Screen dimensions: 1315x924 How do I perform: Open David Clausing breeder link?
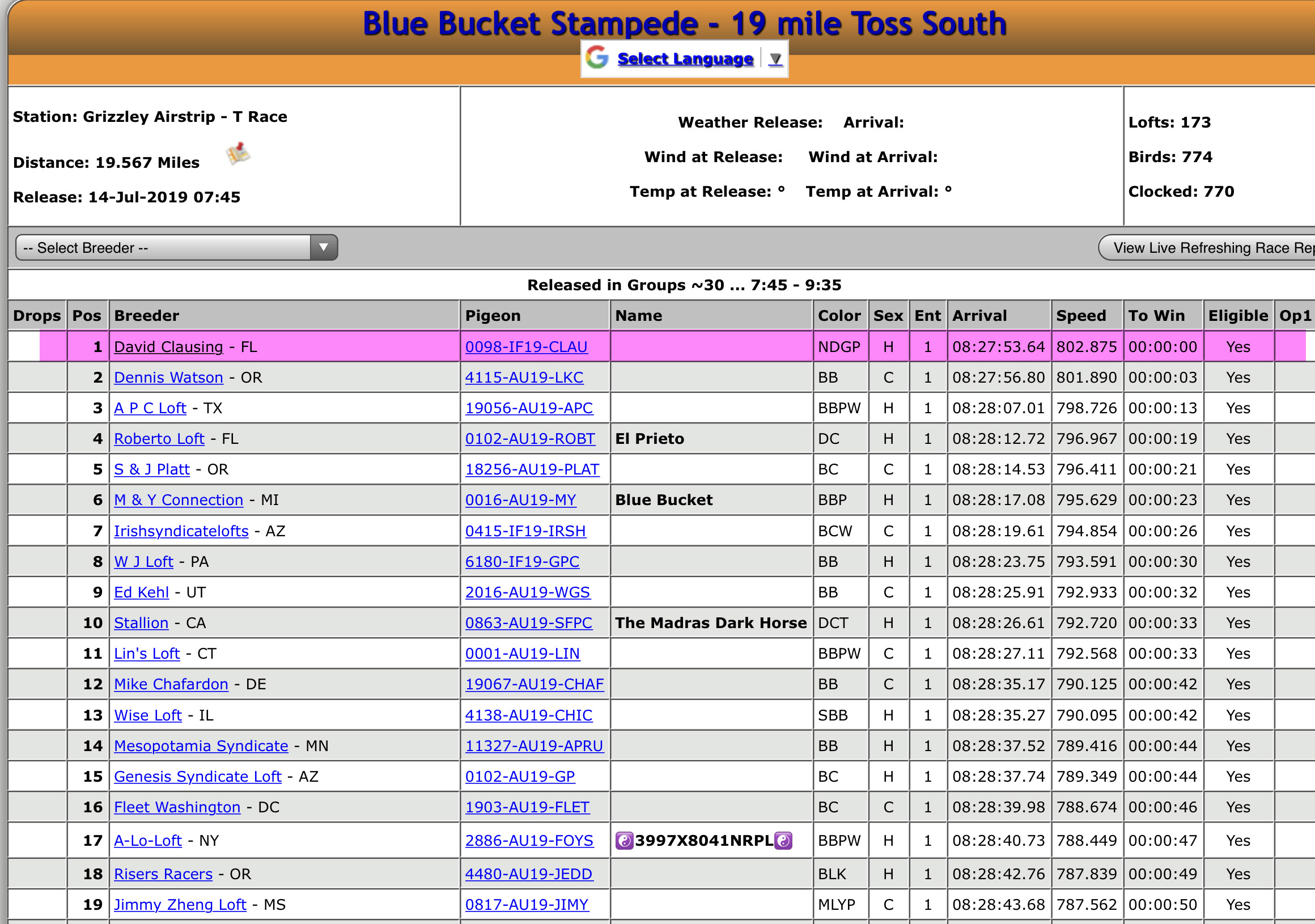coord(168,346)
